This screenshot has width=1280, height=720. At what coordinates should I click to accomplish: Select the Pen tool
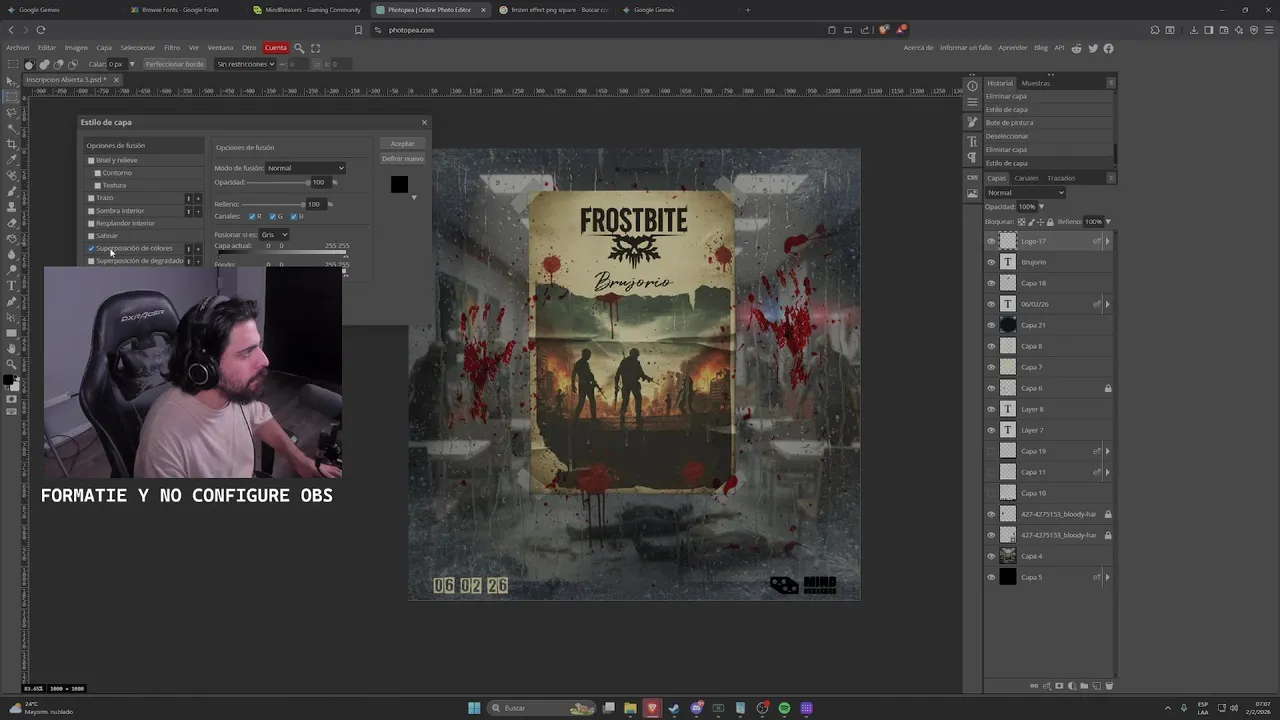[12, 301]
